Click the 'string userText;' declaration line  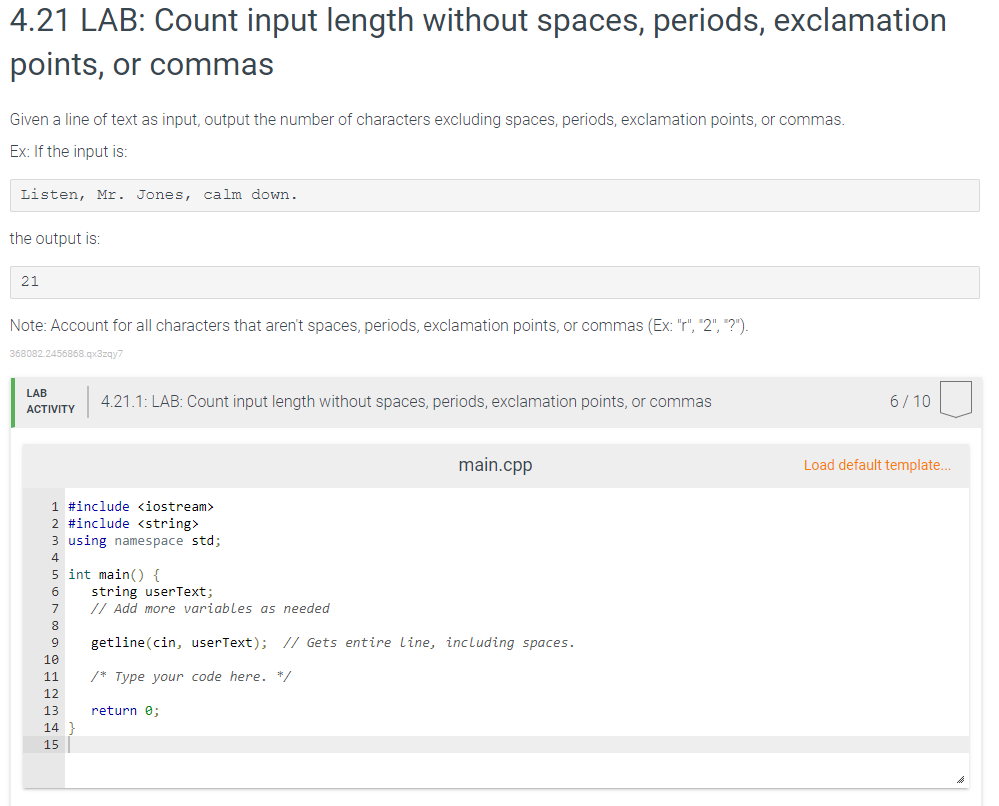click(x=152, y=592)
